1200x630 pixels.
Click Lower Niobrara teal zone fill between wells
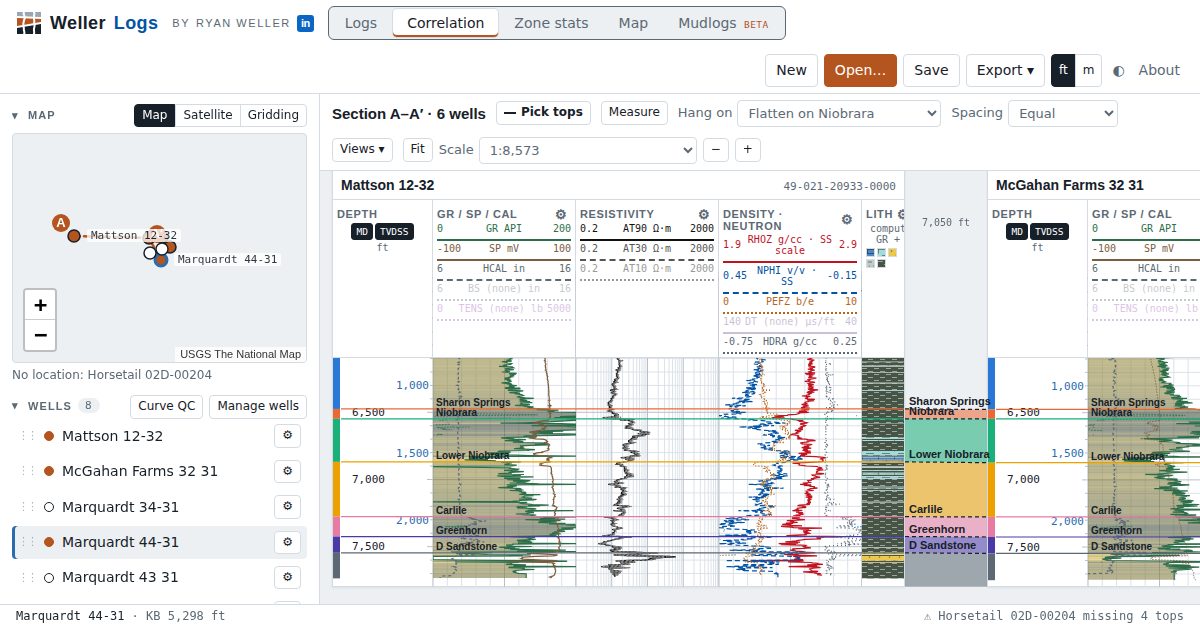tap(946, 440)
